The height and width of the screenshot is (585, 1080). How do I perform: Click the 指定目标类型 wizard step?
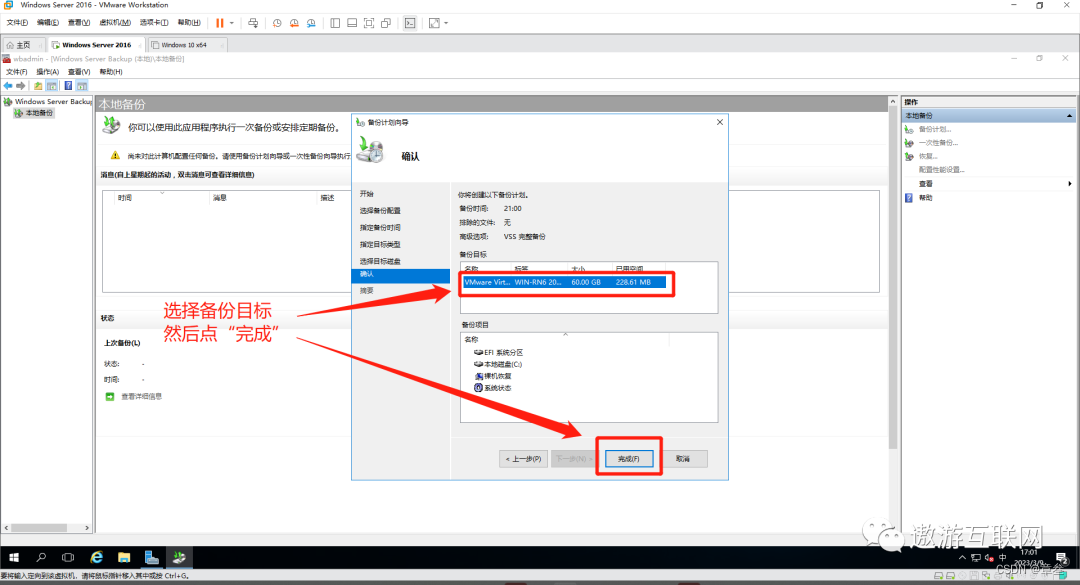[x=380, y=245]
